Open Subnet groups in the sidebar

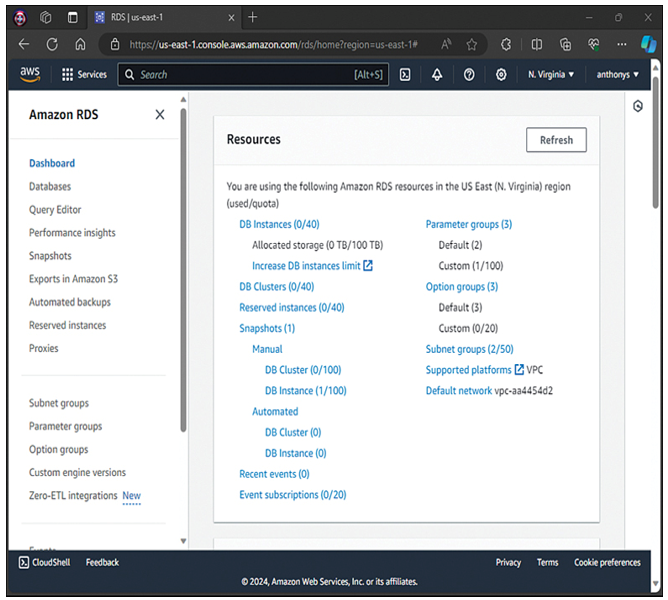point(59,403)
